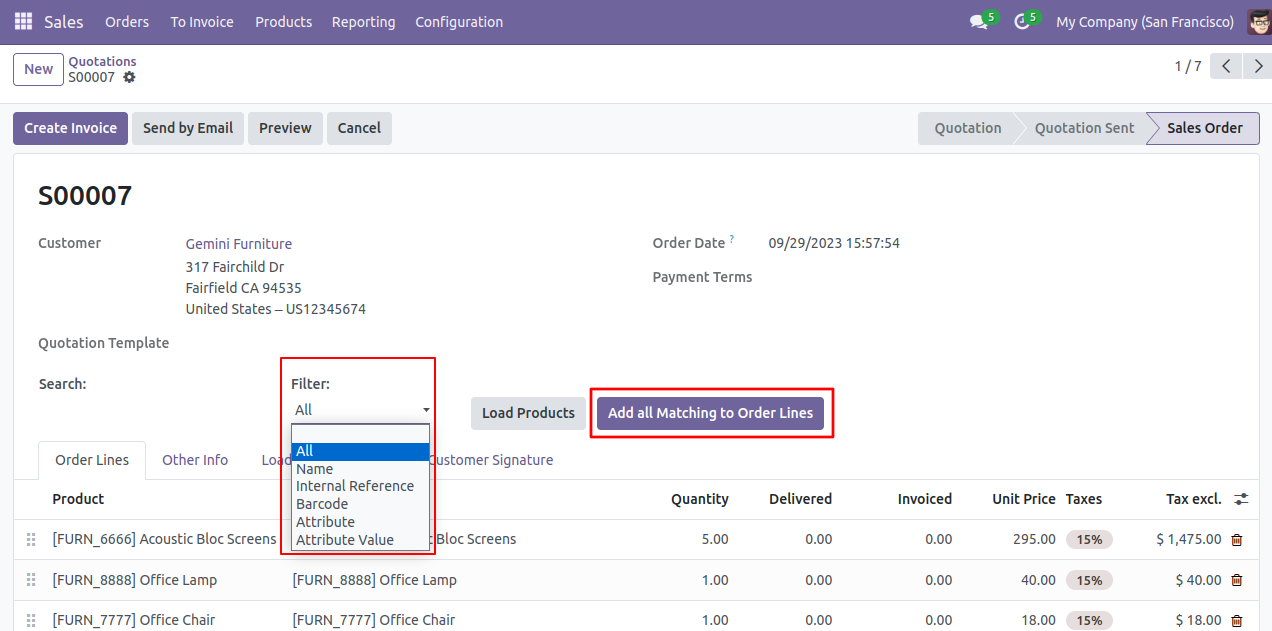Click the [FURN_8888] Office Lamp product cell

click(134, 580)
